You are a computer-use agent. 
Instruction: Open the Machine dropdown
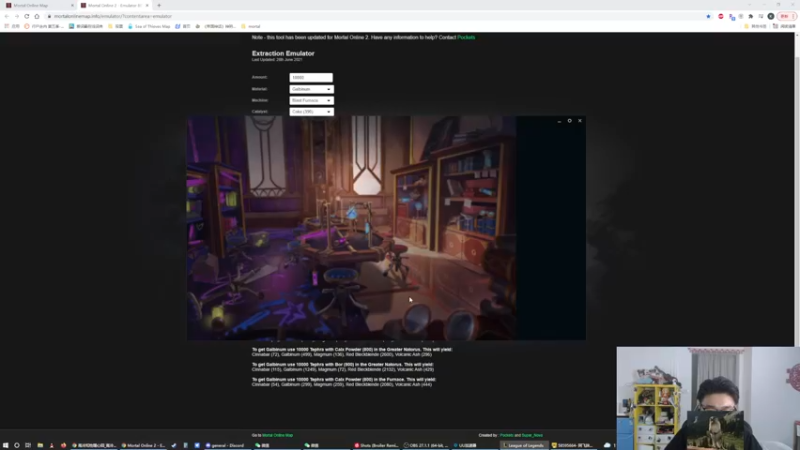[x=311, y=100]
